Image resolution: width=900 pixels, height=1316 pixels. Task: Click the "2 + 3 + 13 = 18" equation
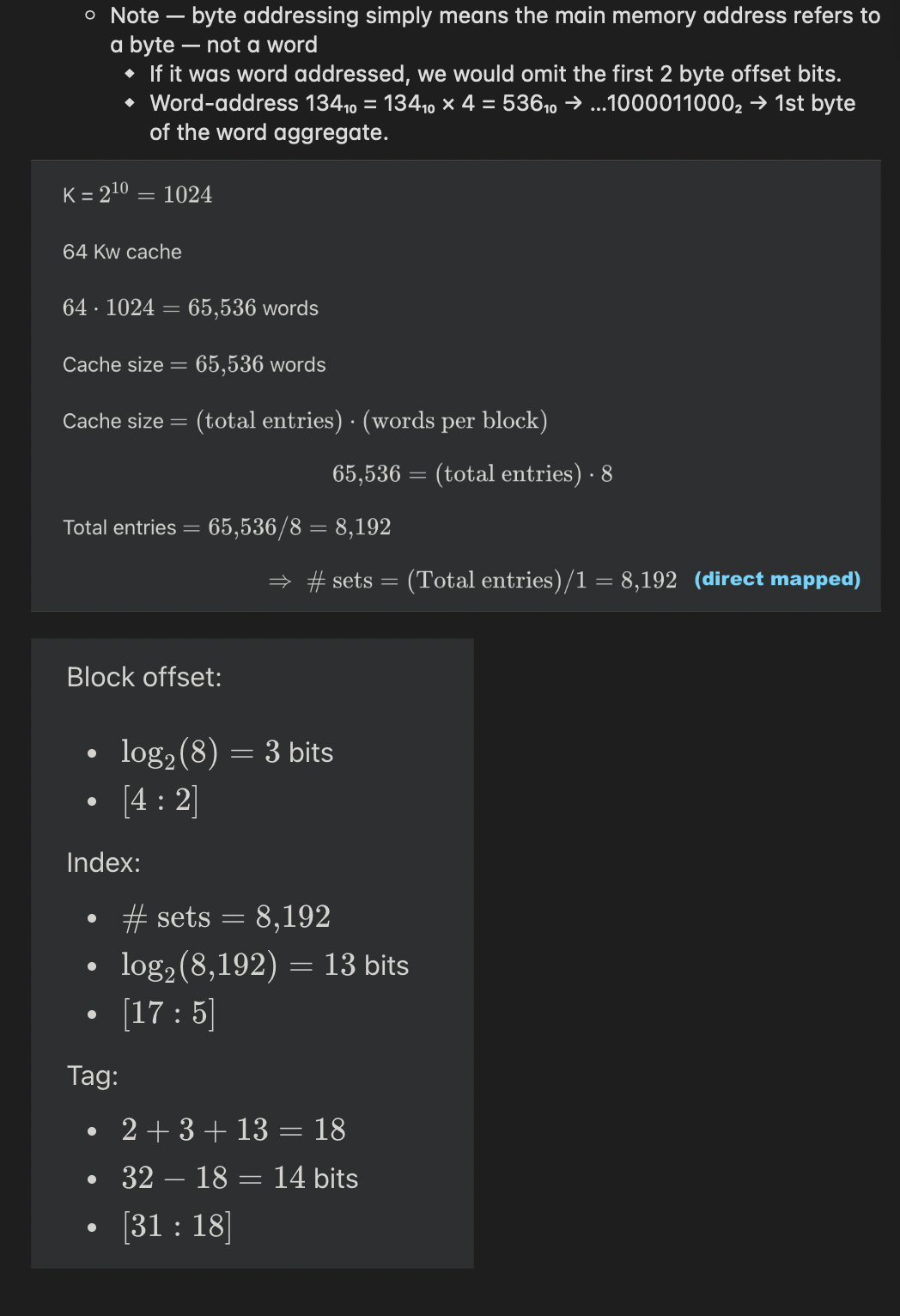coord(234,1129)
